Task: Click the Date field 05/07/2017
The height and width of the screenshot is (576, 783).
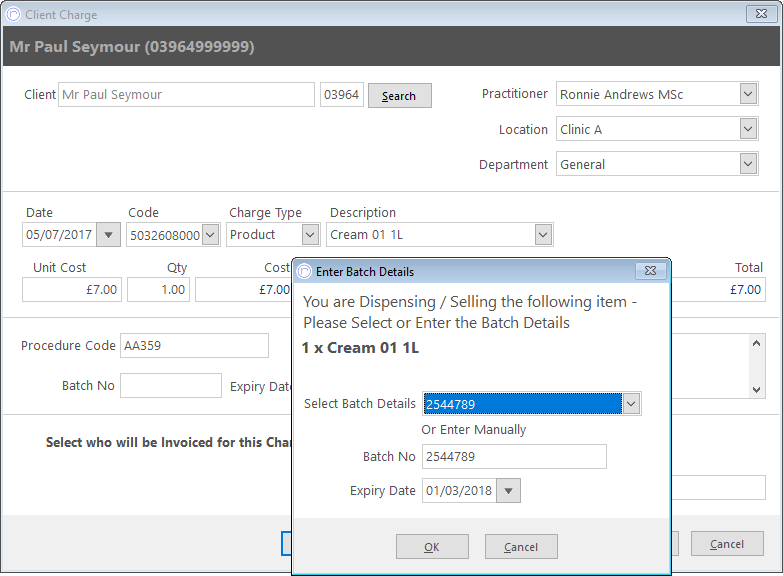Action: [59, 235]
